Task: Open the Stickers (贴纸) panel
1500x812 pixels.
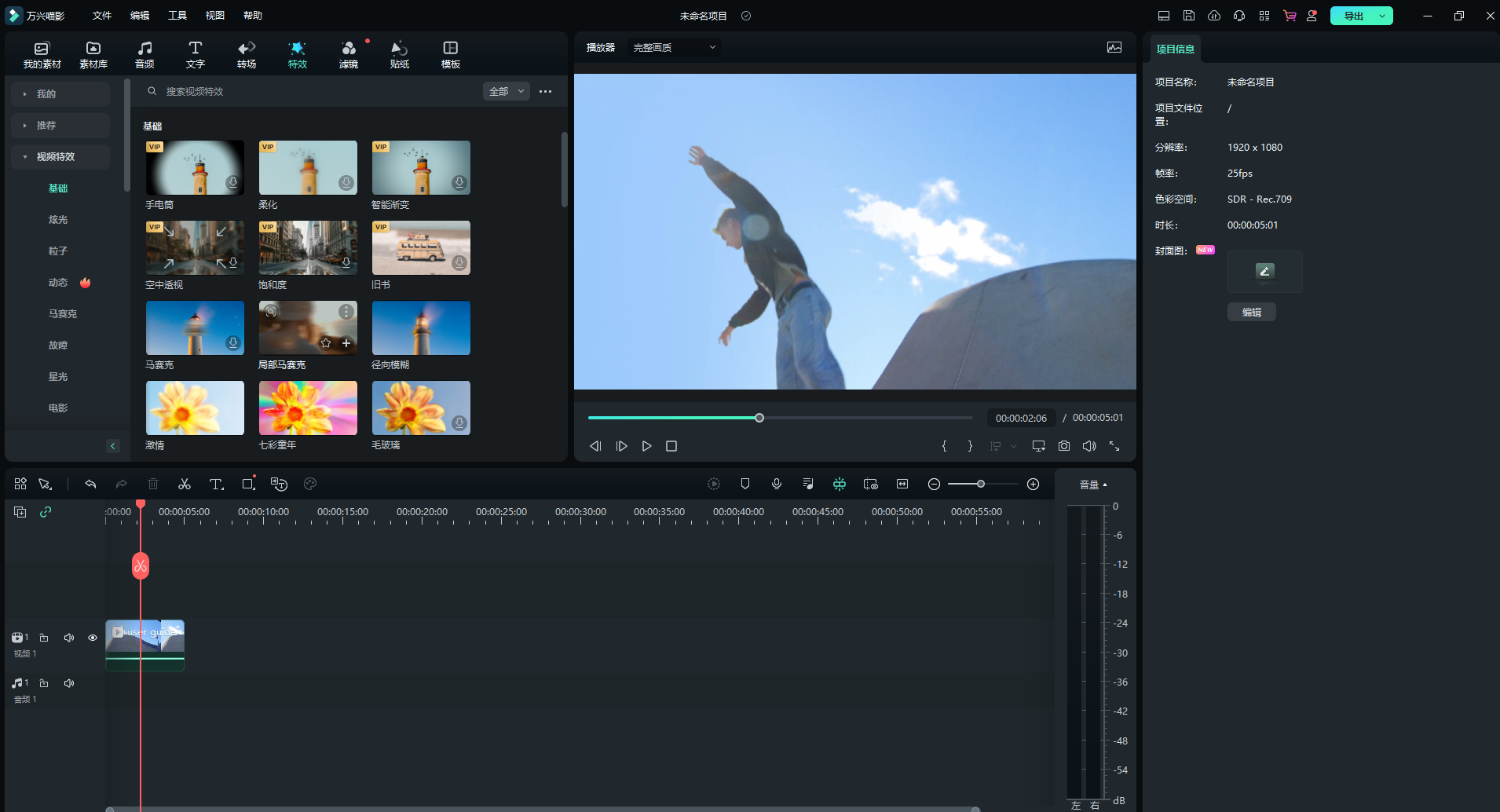Action: coord(400,54)
